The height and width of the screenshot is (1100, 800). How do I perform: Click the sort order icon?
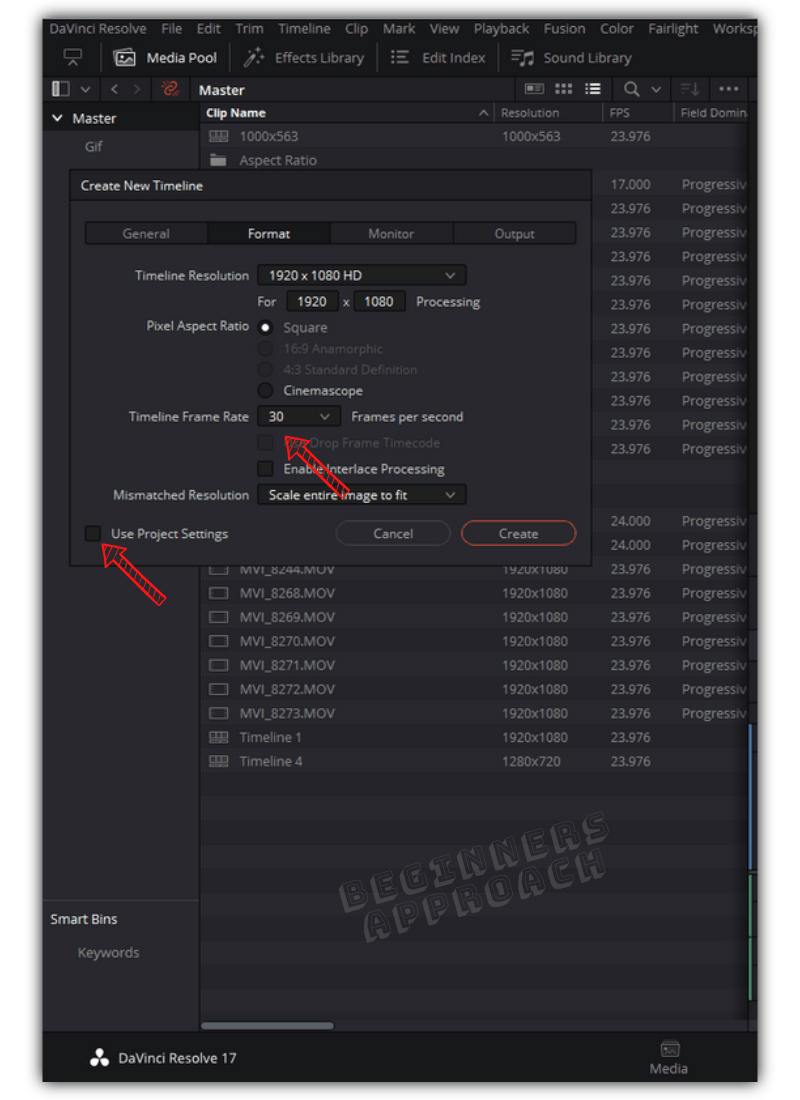(690, 89)
